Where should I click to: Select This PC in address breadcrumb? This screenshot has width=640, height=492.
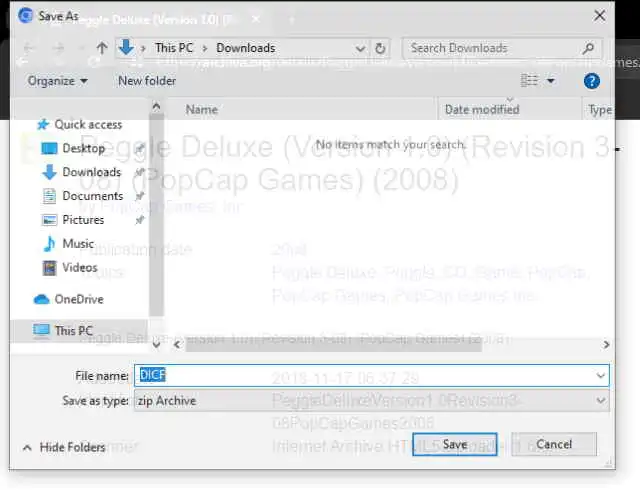point(174,48)
